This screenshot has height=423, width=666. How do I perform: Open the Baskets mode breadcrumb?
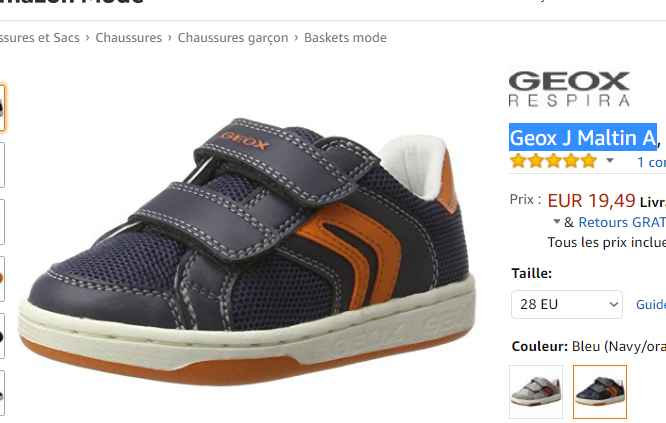click(x=345, y=37)
